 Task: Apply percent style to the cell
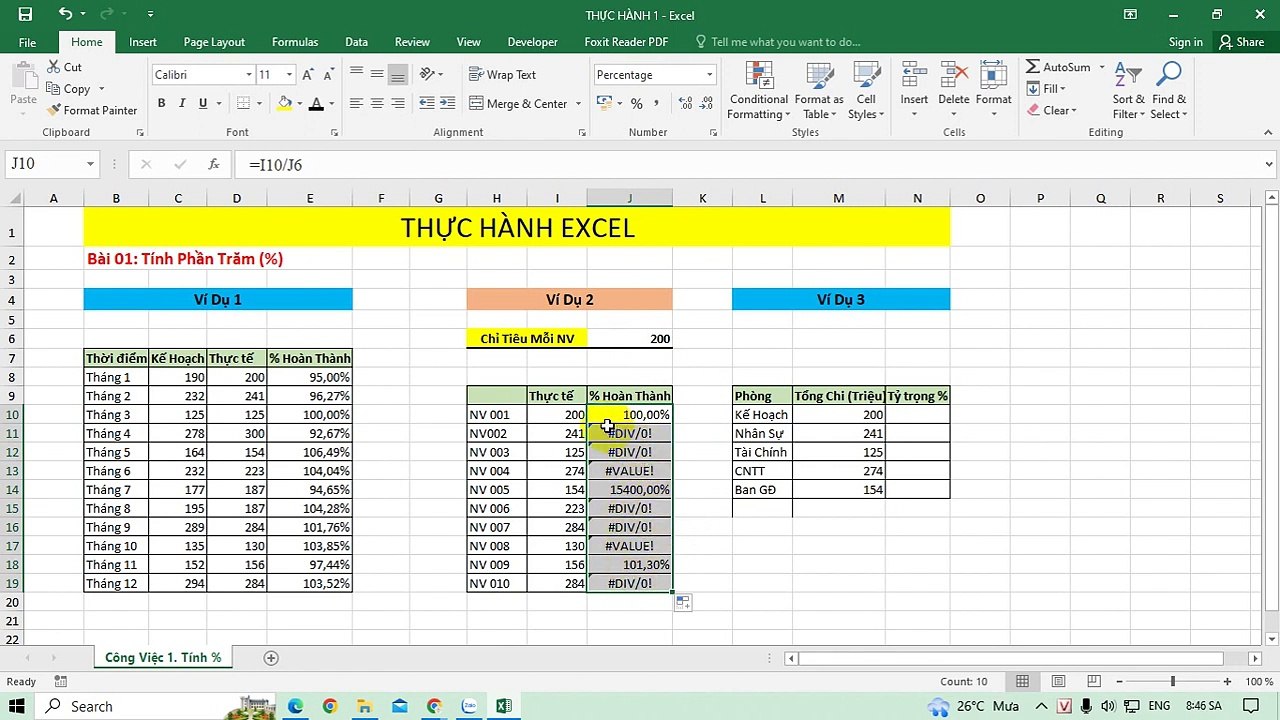point(636,104)
